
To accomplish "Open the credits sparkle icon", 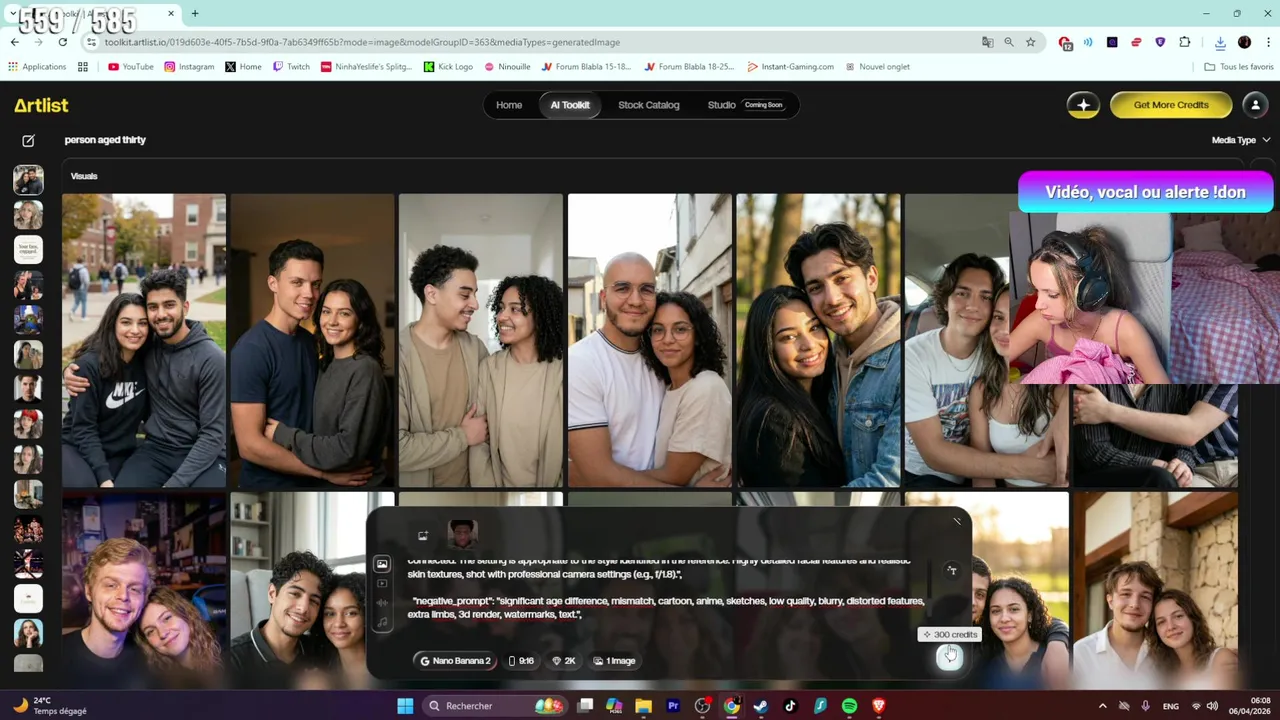I will pos(1083,105).
